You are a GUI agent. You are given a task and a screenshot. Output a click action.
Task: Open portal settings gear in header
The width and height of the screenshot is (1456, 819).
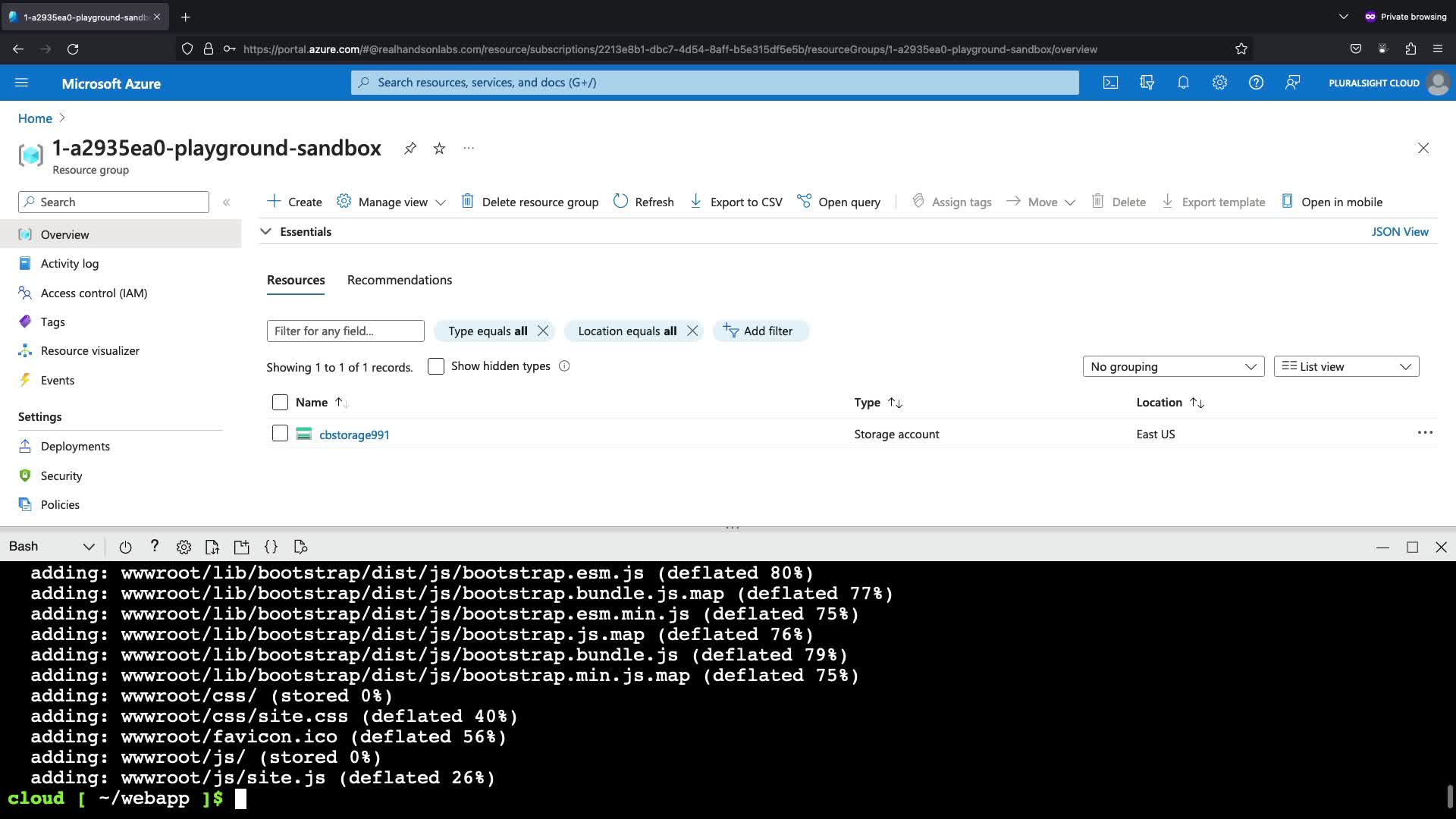pyautogui.click(x=1219, y=83)
